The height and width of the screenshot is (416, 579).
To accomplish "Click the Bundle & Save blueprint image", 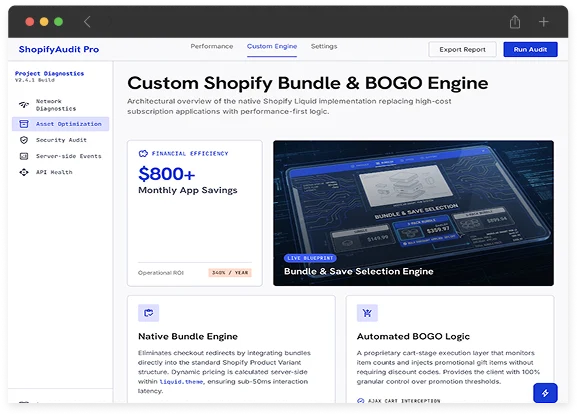I will click(x=413, y=213).
